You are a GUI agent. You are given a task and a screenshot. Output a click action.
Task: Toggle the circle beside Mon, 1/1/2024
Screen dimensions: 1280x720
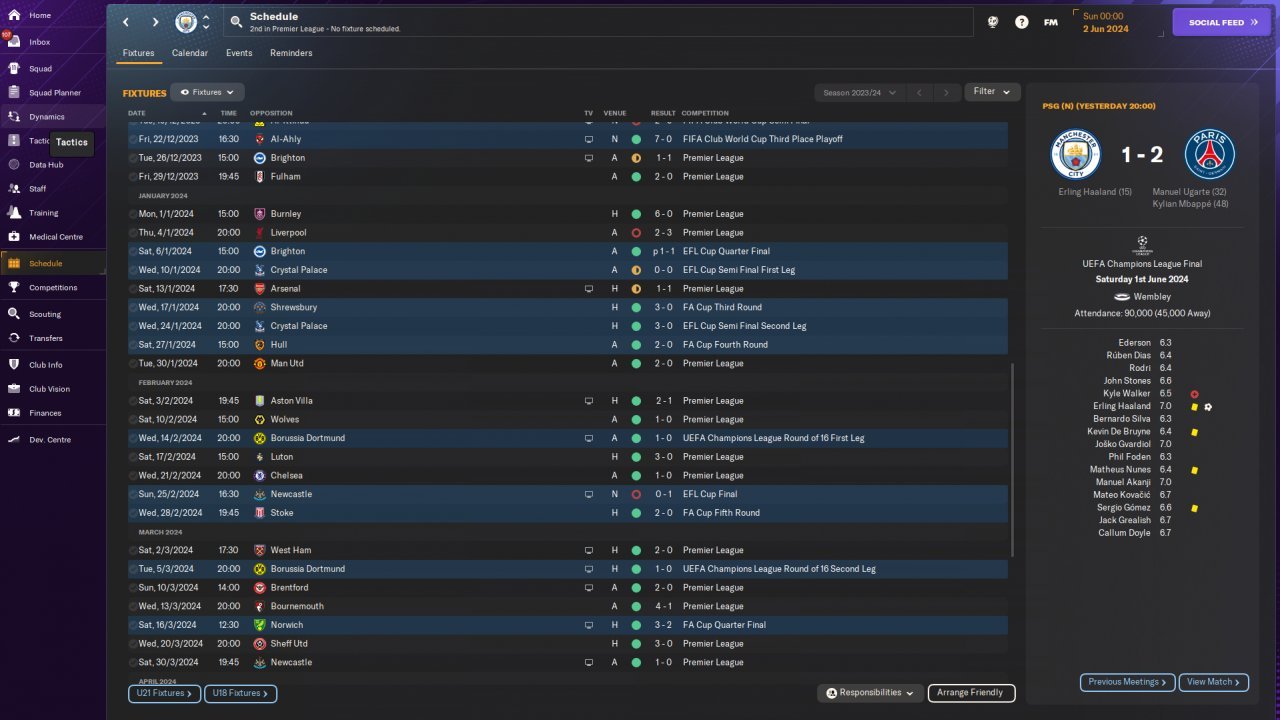pyautogui.click(x=133, y=214)
